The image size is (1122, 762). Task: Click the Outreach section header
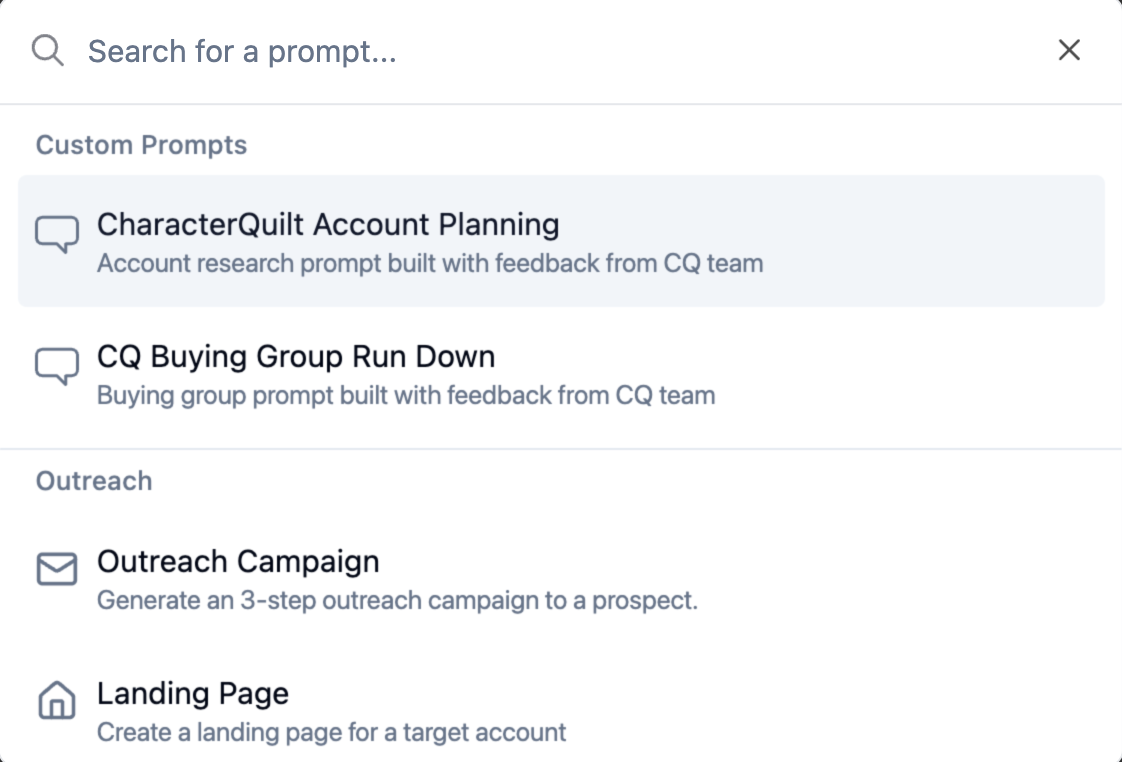coord(94,481)
